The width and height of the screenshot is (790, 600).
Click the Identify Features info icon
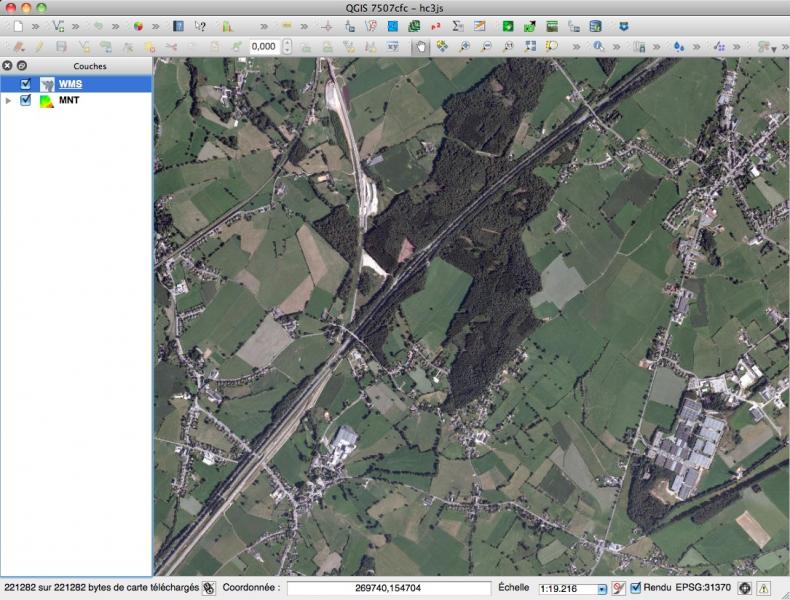598,46
